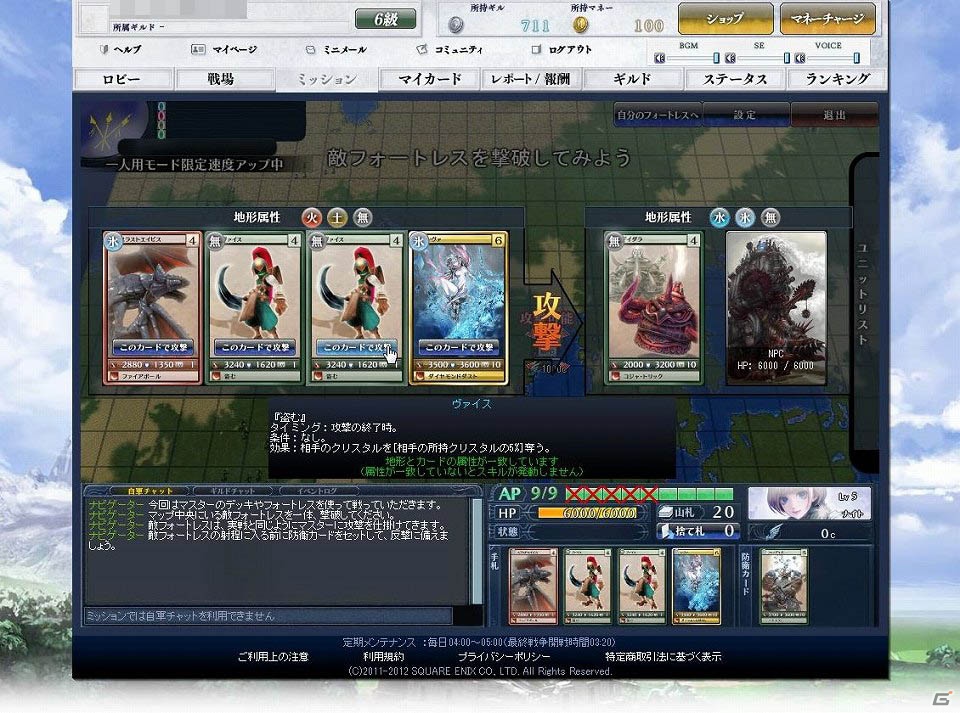Click the 6級 rank badge

[x=386, y=19]
